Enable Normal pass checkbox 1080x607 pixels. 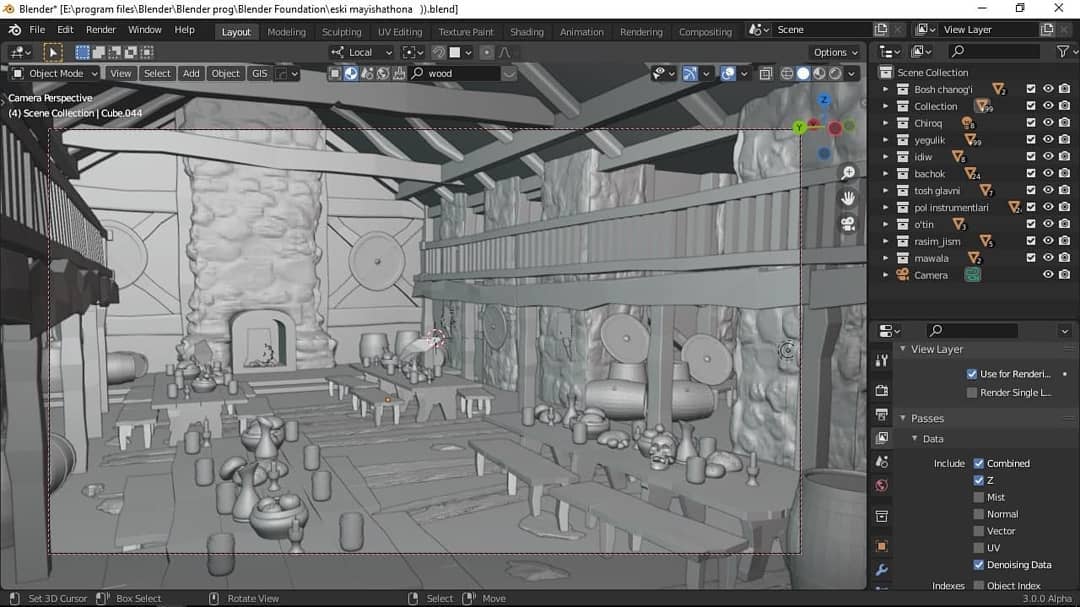978,514
